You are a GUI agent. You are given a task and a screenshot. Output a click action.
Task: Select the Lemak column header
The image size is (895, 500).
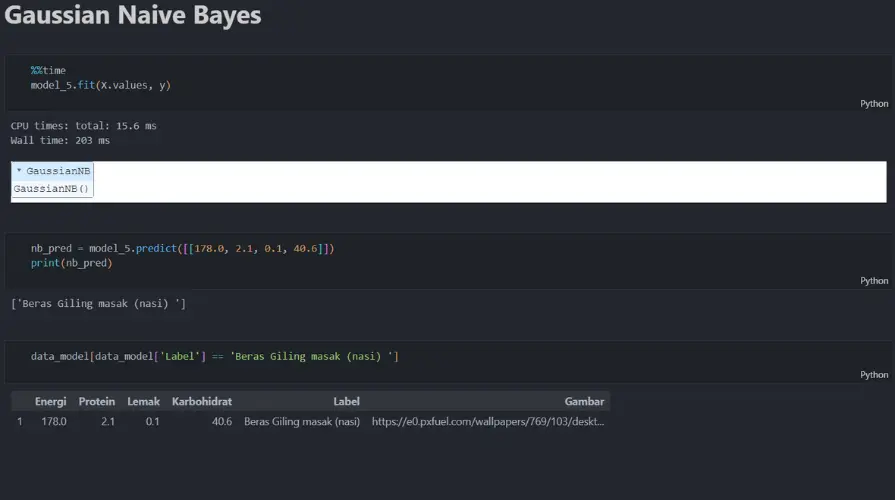click(x=143, y=401)
